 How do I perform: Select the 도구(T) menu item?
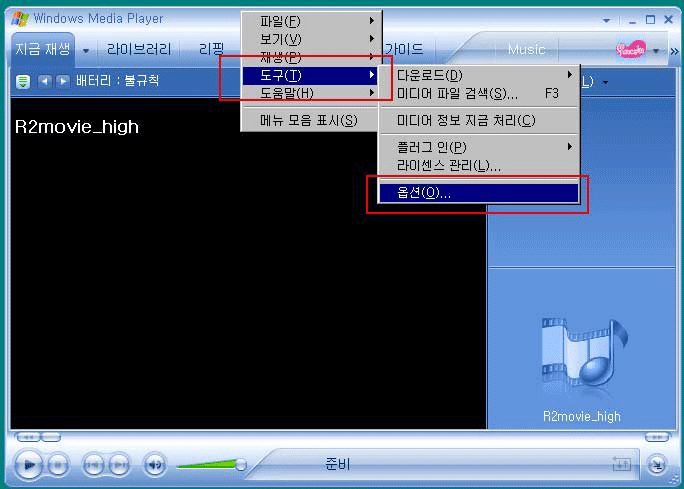(x=311, y=75)
